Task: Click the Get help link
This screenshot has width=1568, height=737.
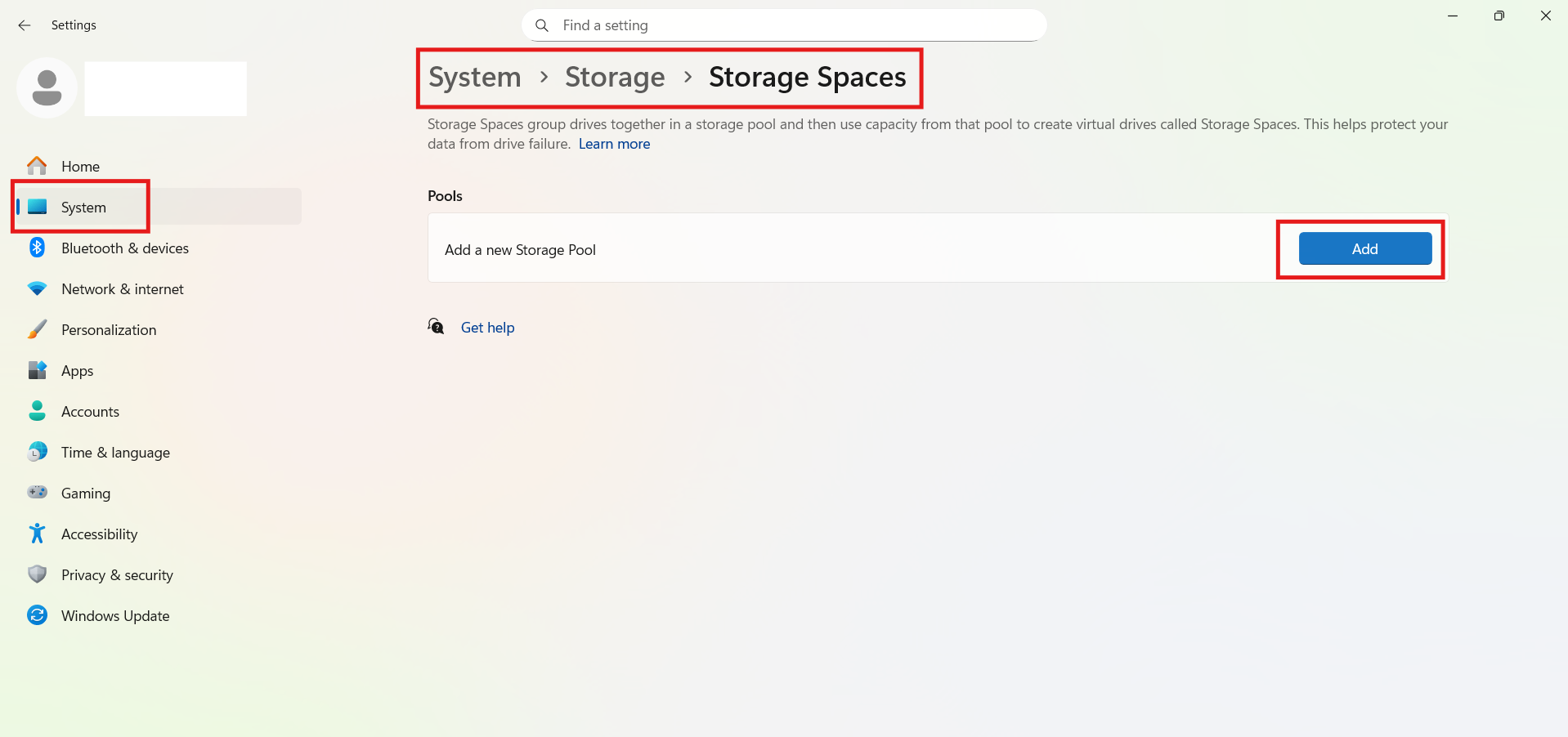Action: click(487, 328)
